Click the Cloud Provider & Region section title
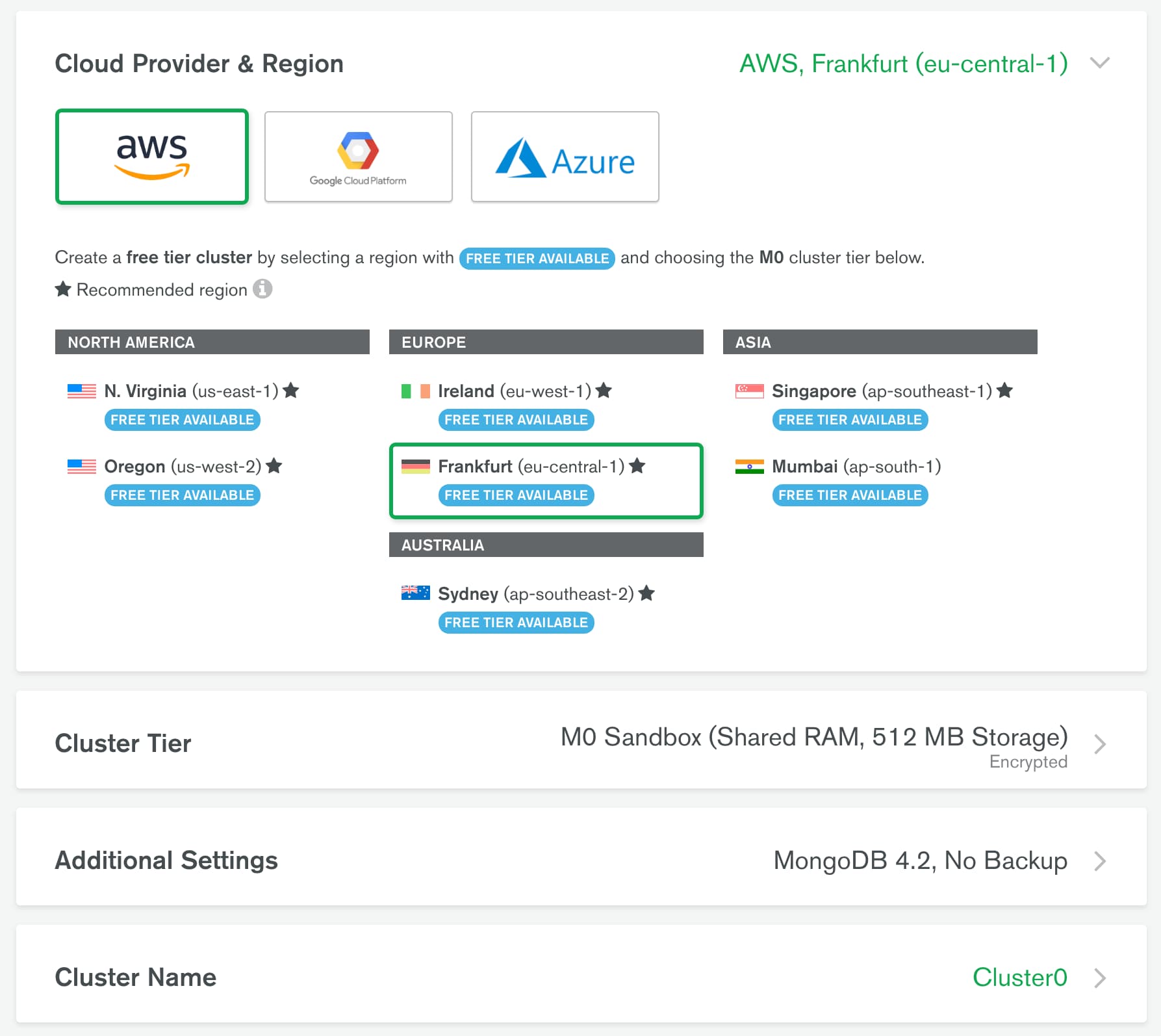 (x=199, y=64)
